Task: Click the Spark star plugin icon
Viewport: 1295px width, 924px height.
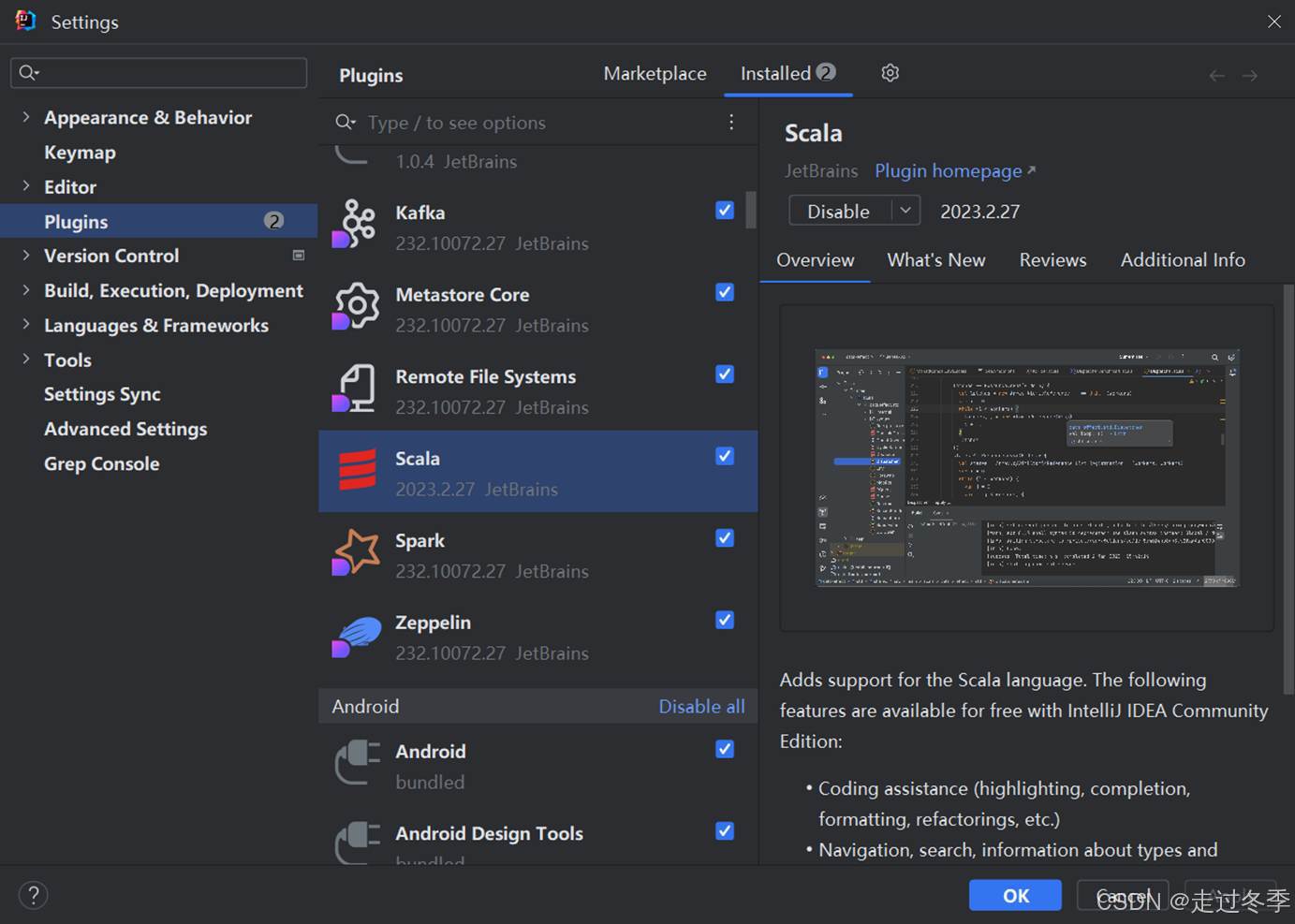Action: (x=356, y=552)
